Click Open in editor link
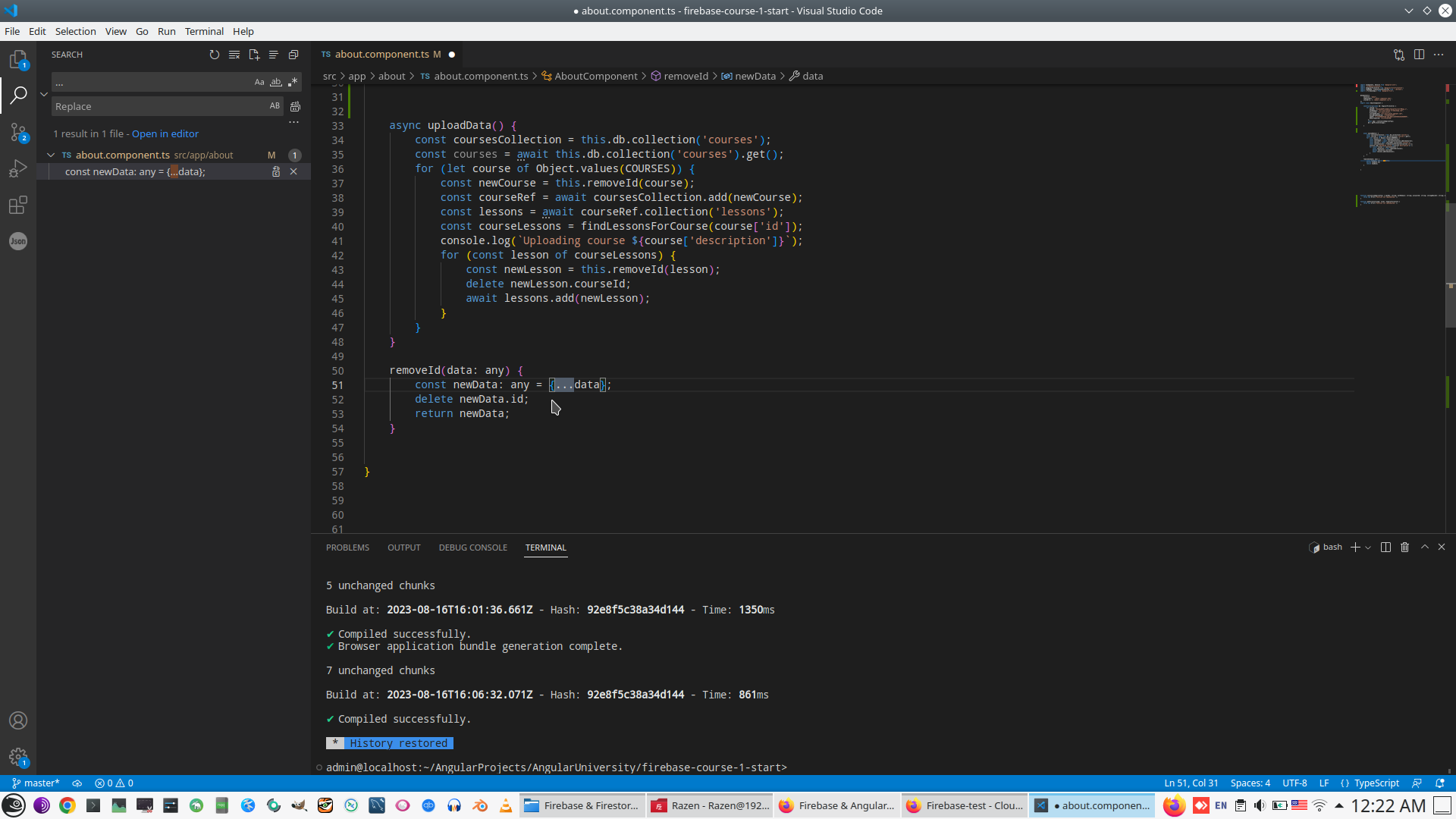 [x=165, y=133]
